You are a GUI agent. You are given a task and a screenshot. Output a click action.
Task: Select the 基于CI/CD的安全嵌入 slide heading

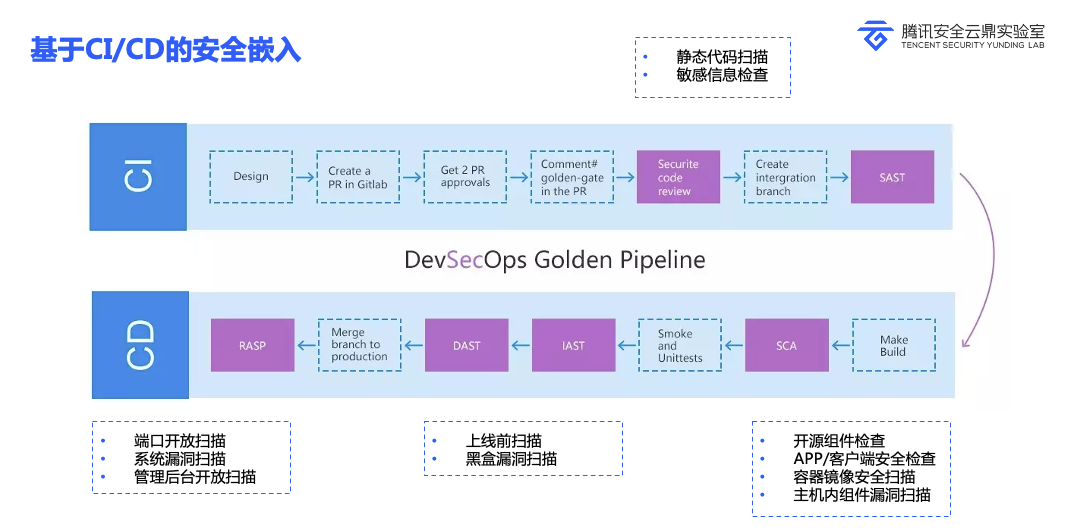[165, 50]
